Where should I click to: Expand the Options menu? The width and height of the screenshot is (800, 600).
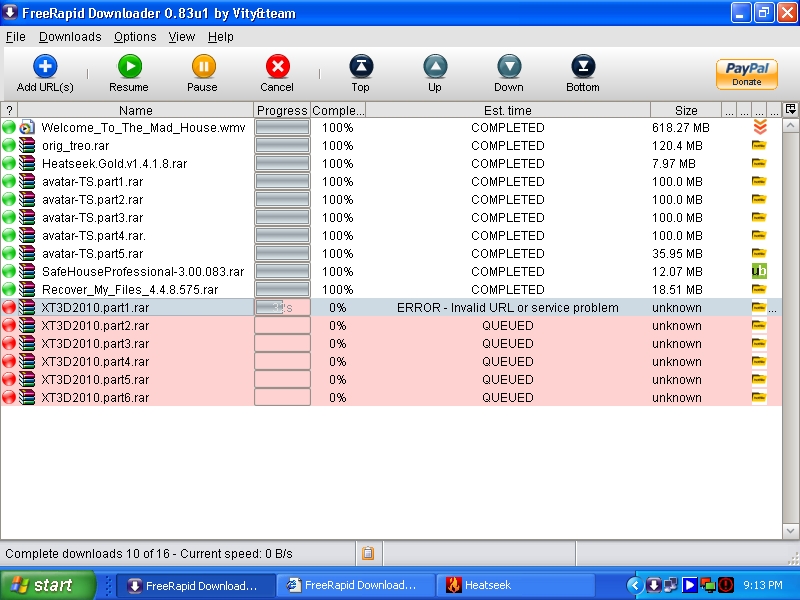135,37
